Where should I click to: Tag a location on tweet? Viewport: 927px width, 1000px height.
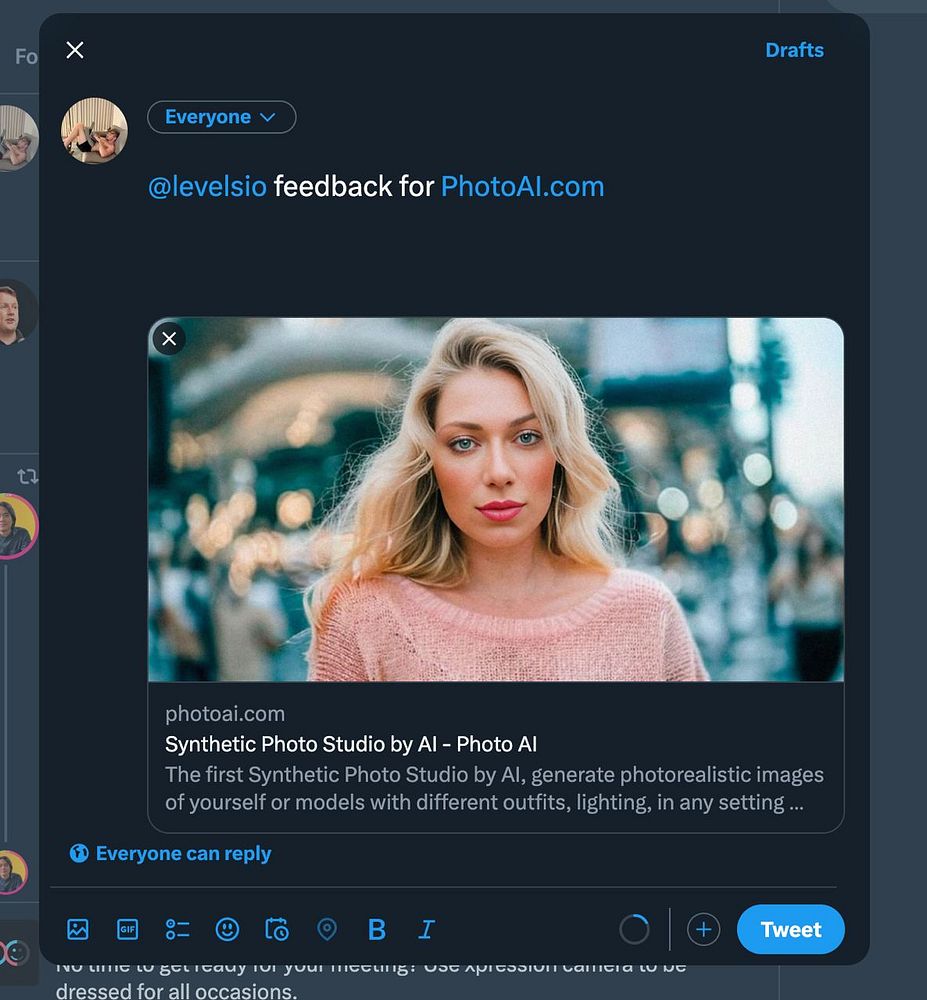coord(327,930)
